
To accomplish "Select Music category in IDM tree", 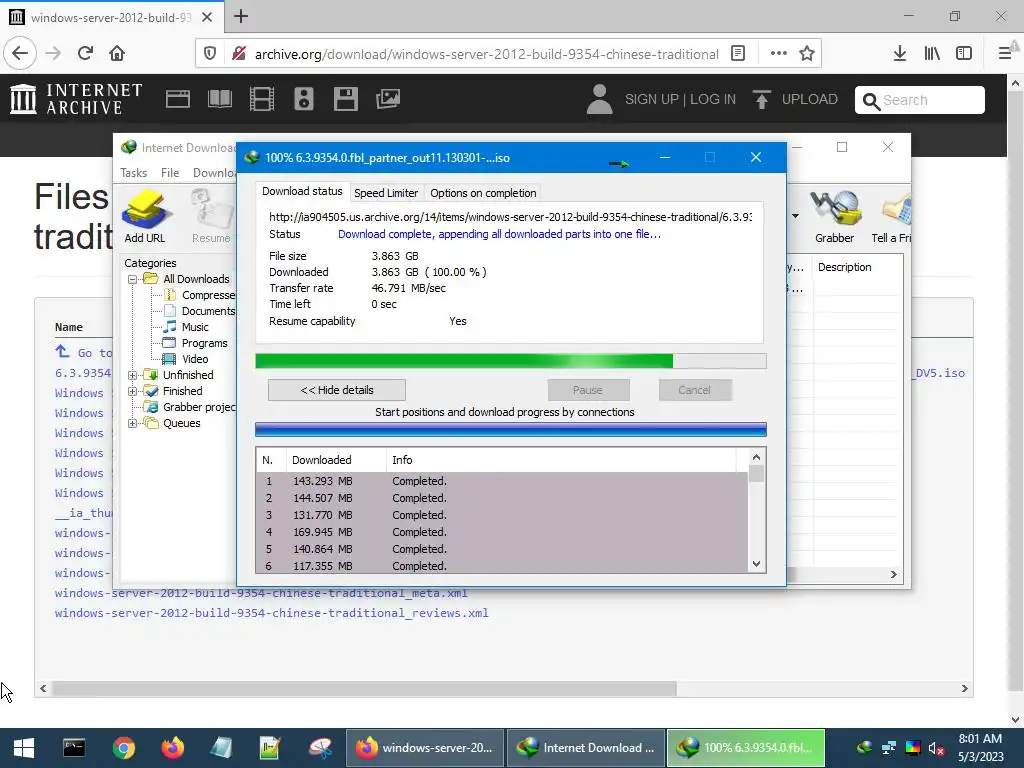I will click(x=195, y=327).
